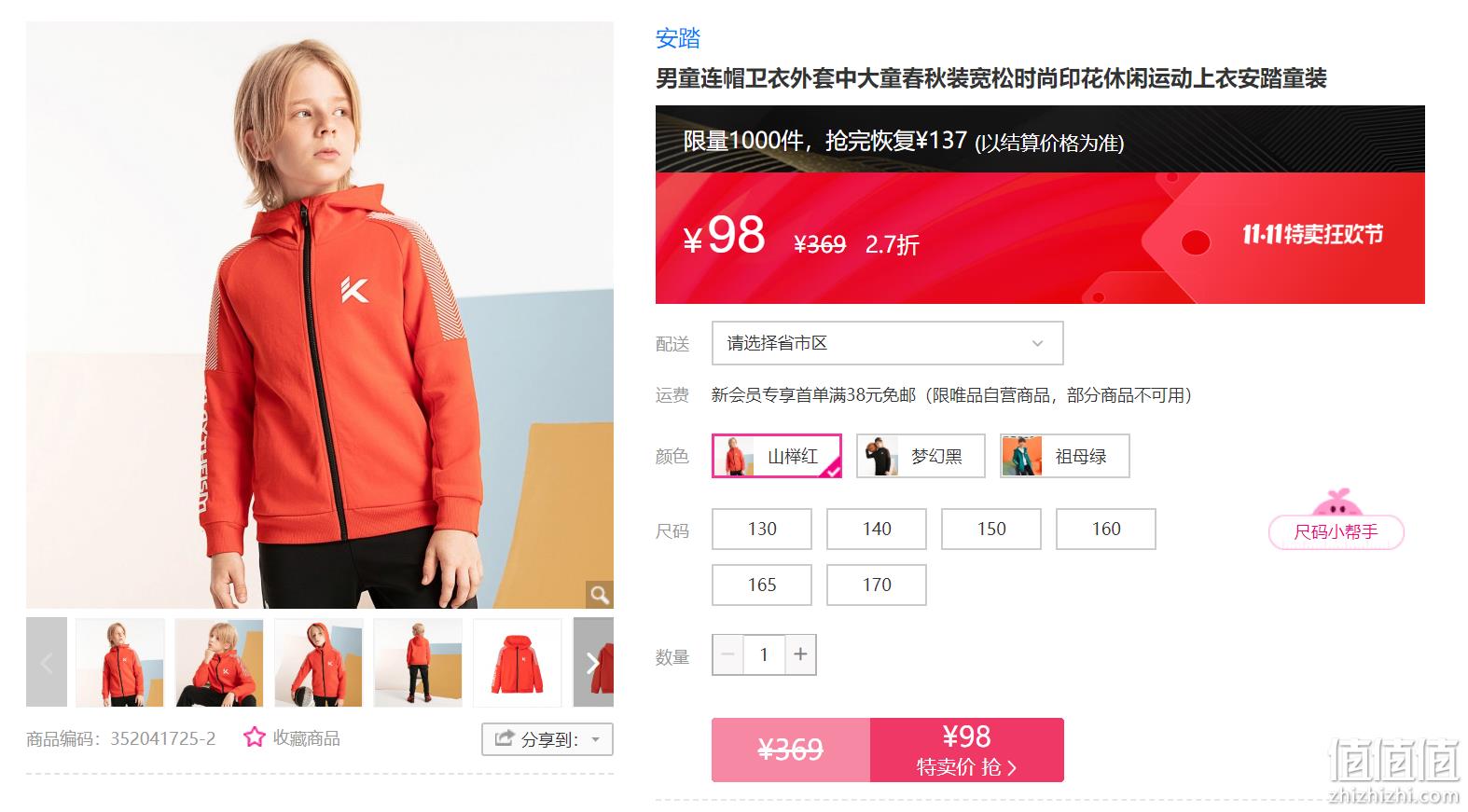Select the 祖母绿 color option

1064,456
